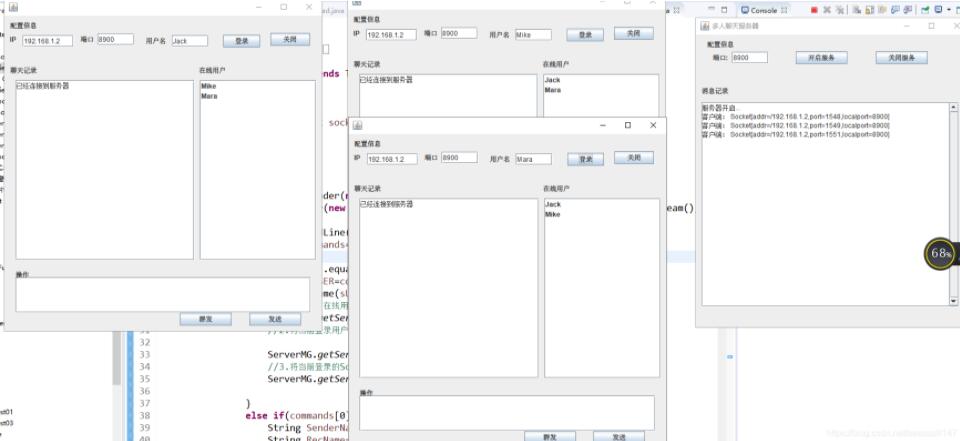Click 发送 button in Mara's window
The height and width of the screenshot is (441, 960).
(619, 437)
